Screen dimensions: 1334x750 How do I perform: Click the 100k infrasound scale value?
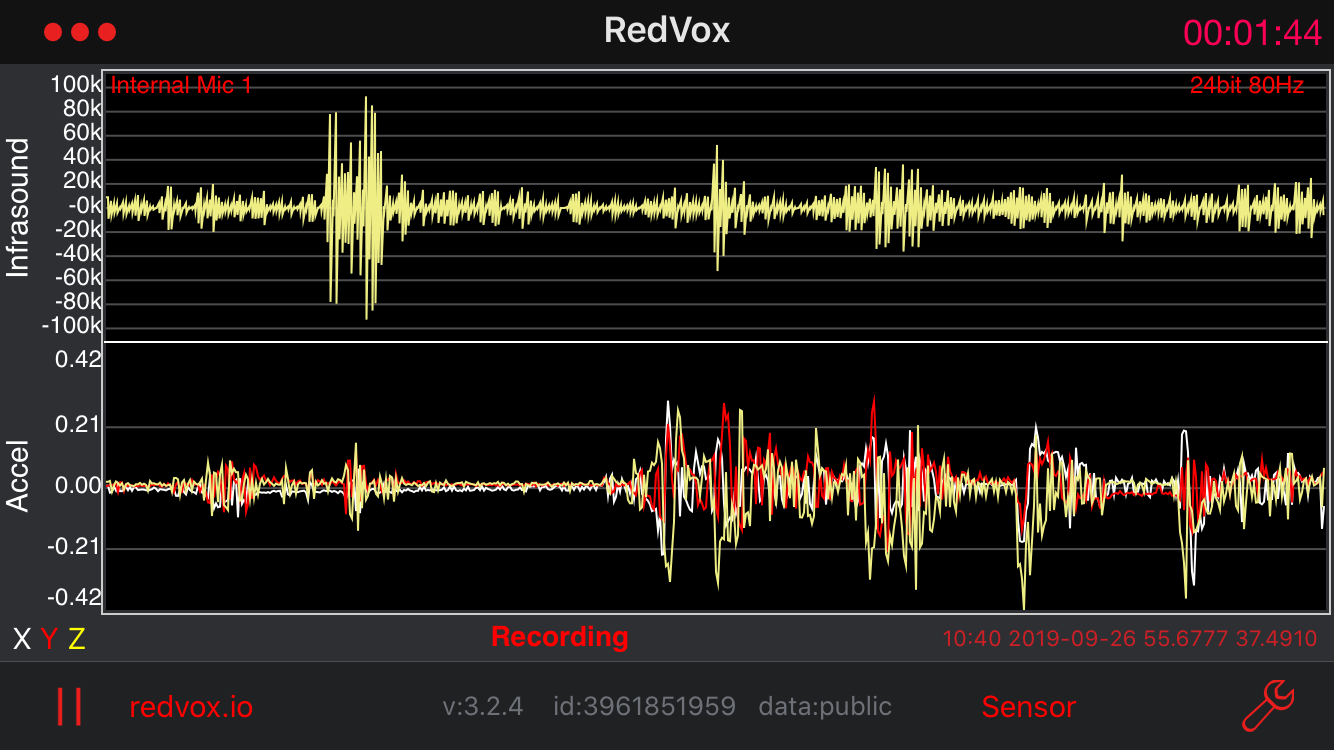(76, 85)
